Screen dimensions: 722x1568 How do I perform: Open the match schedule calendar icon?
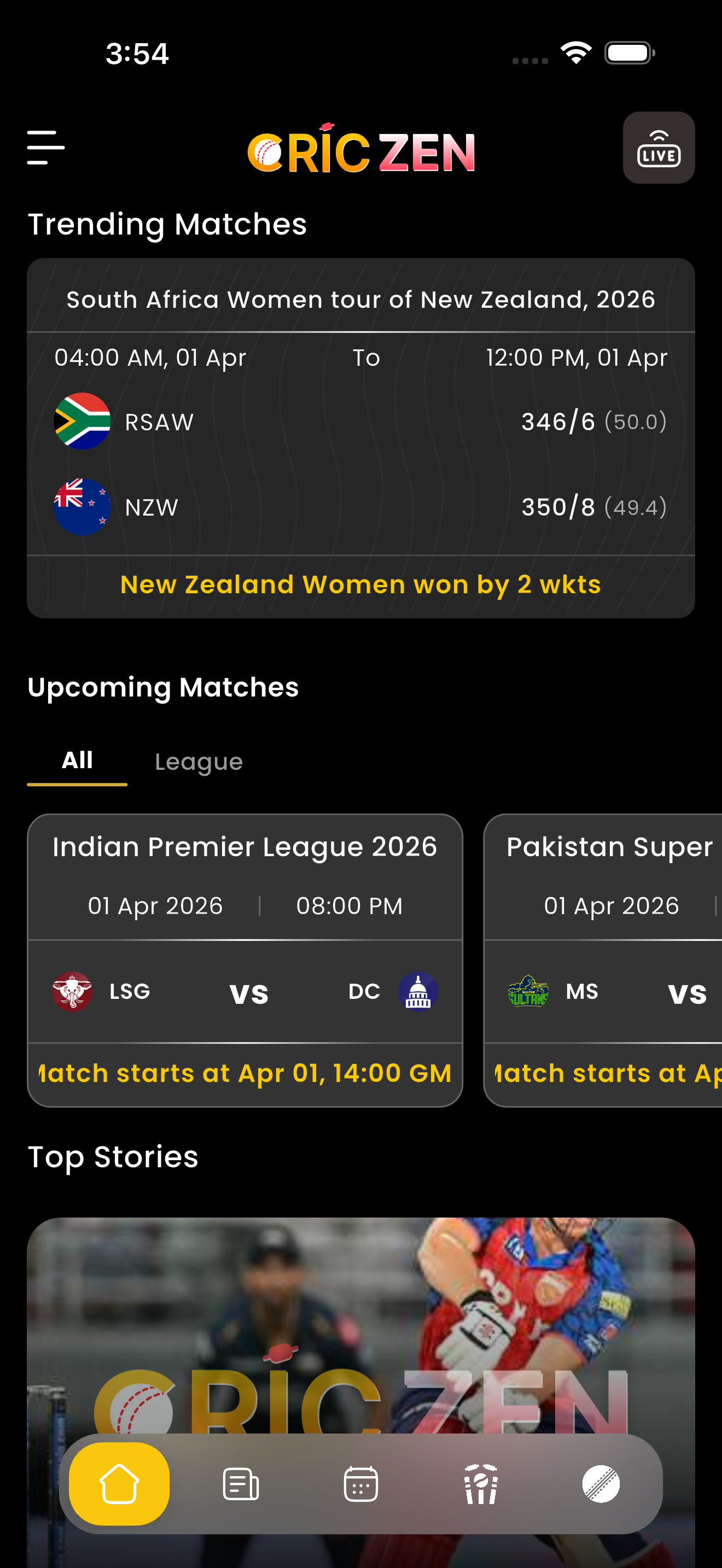[360, 1483]
